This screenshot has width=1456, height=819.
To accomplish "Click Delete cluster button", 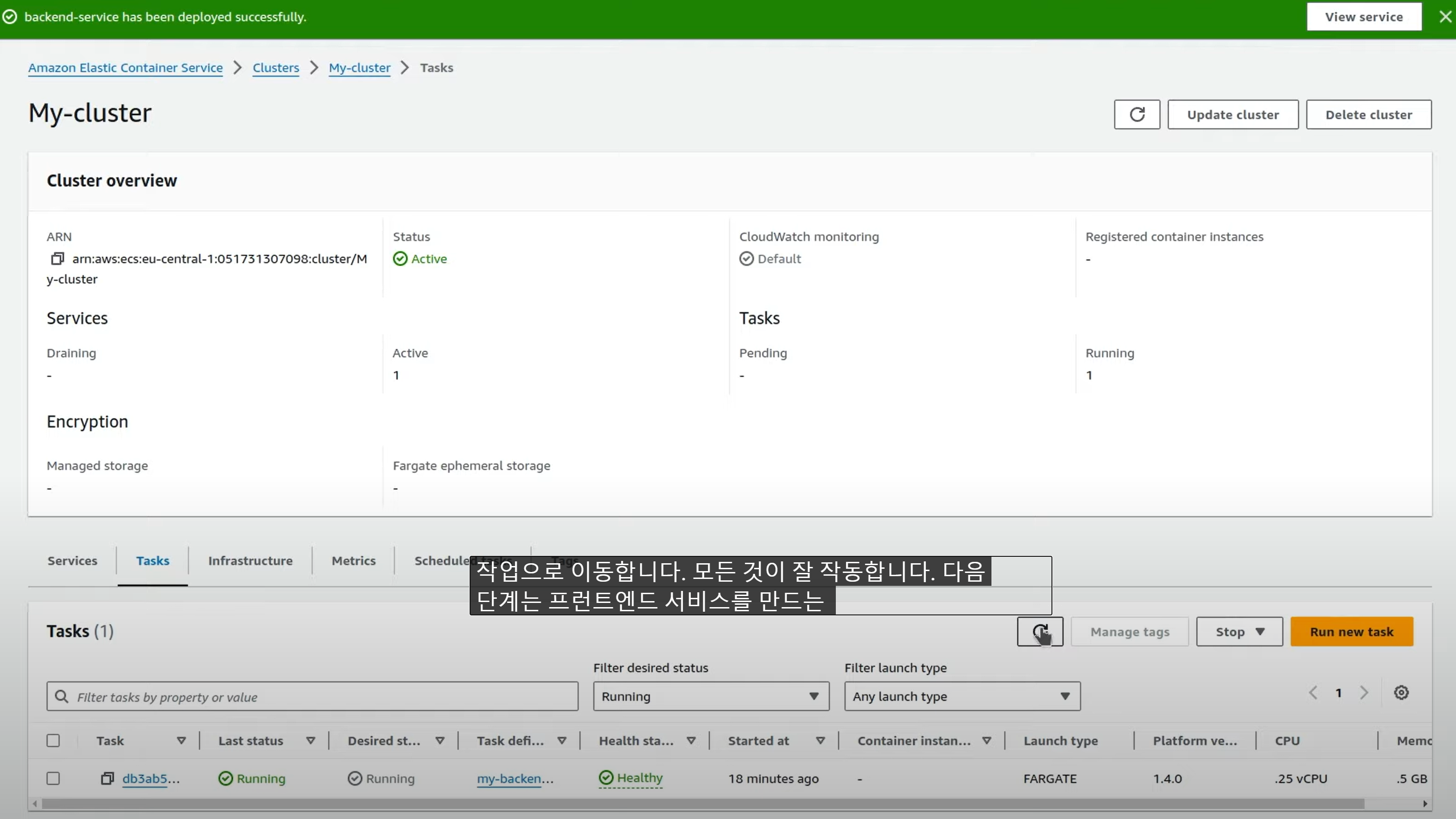I will pyautogui.click(x=1368, y=115).
